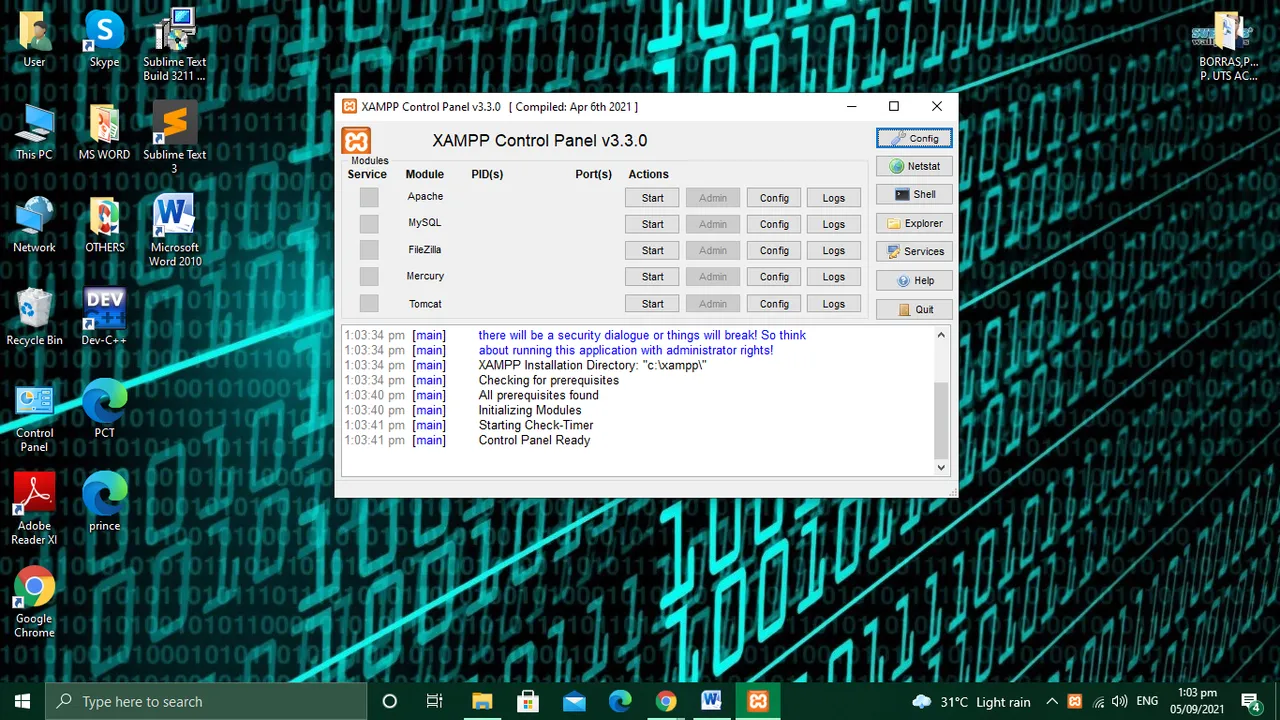Select the Control Panel desktop icon
Viewport: 1280px width, 720px height.
pos(34,418)
